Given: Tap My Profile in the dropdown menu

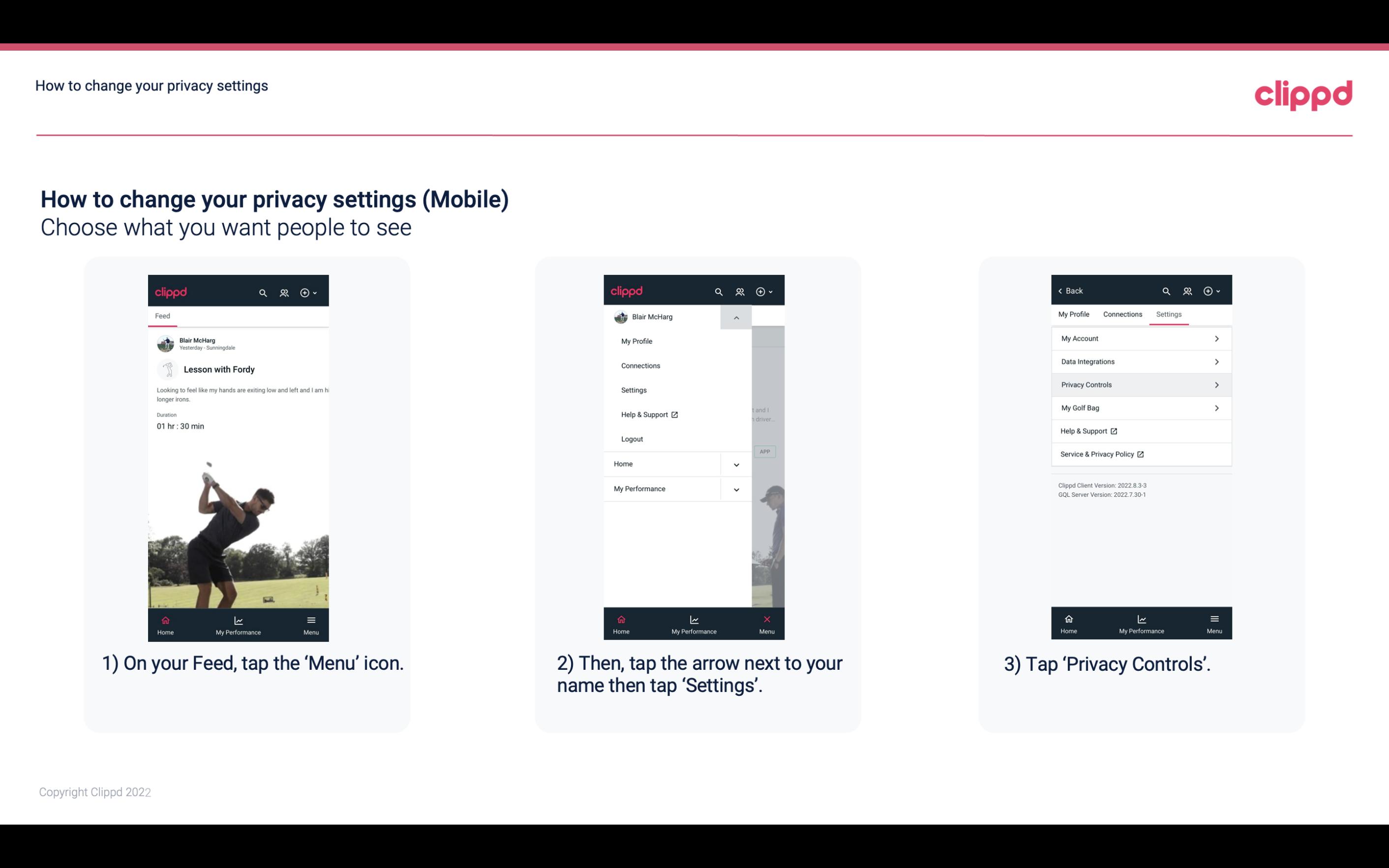Looking at the screenshot, I should [637, 341].
